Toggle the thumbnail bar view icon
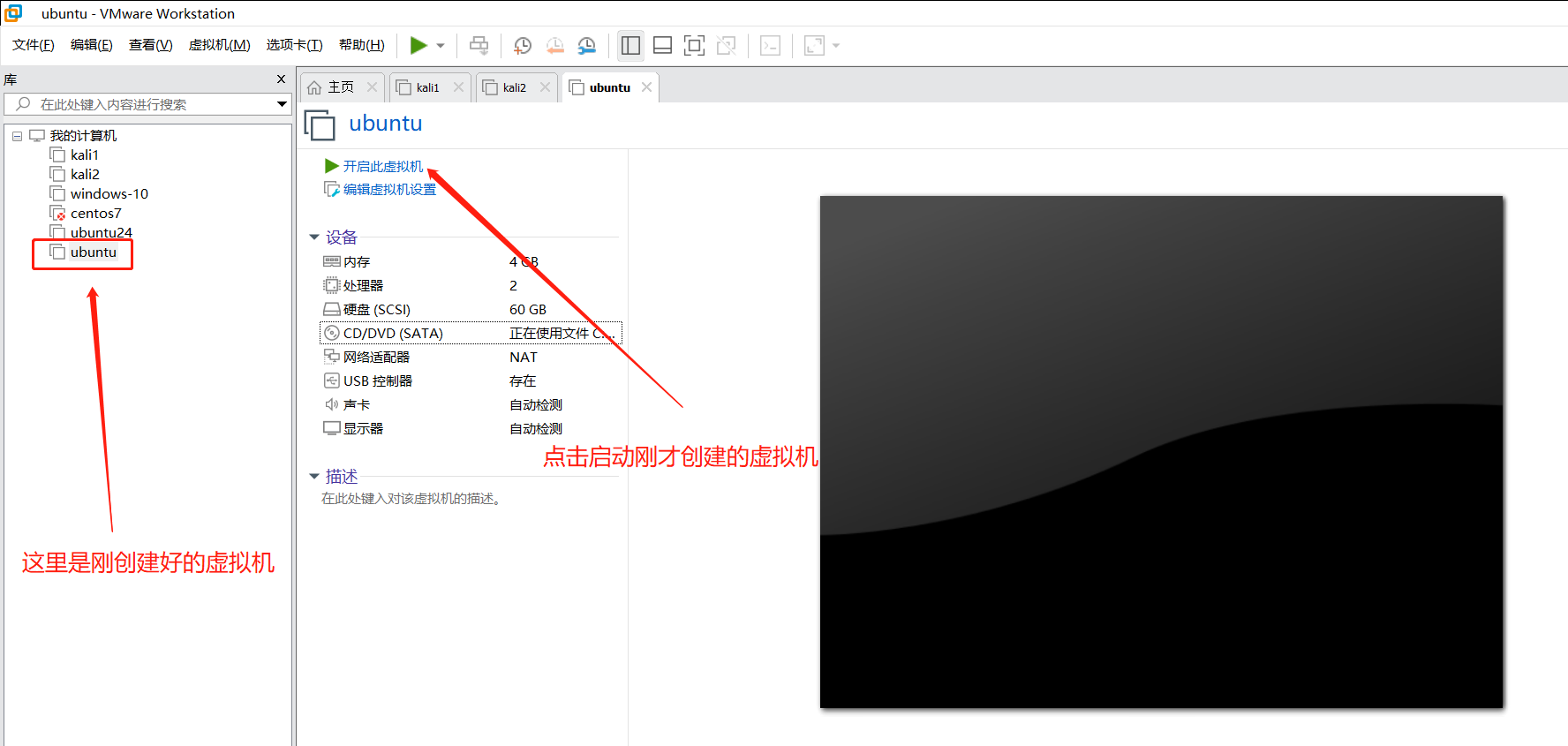The height and width of the screenshot is (746, 1568). [663, 45]
